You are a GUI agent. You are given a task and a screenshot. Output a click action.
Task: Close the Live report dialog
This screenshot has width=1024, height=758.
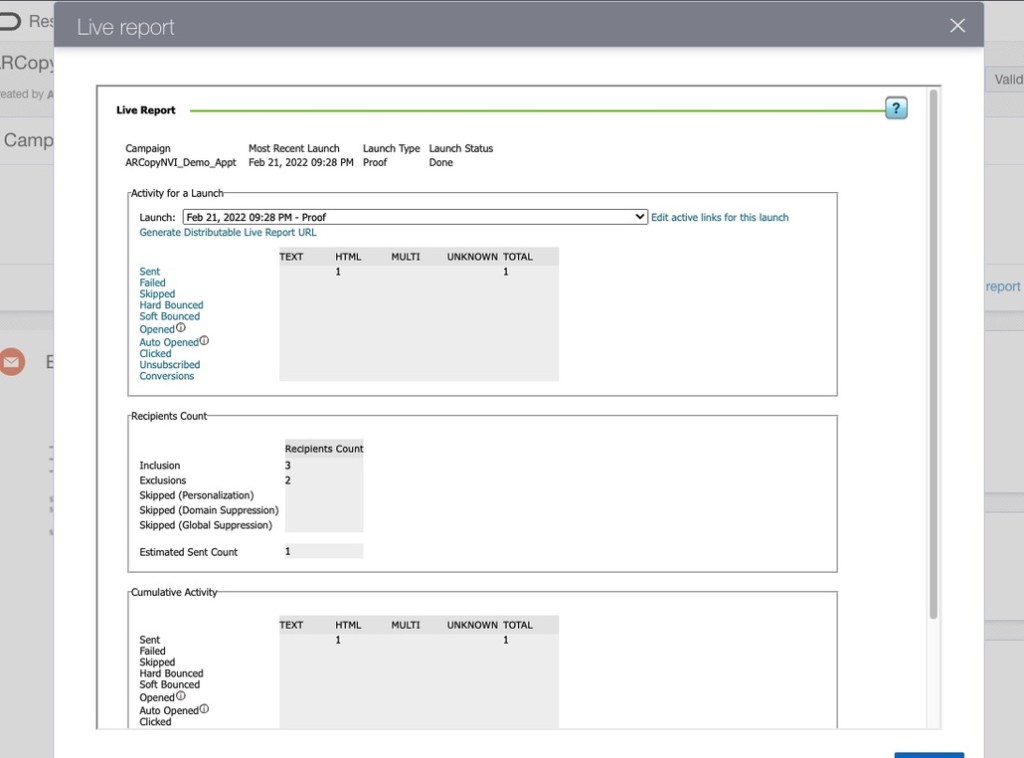tap(957, 25)
